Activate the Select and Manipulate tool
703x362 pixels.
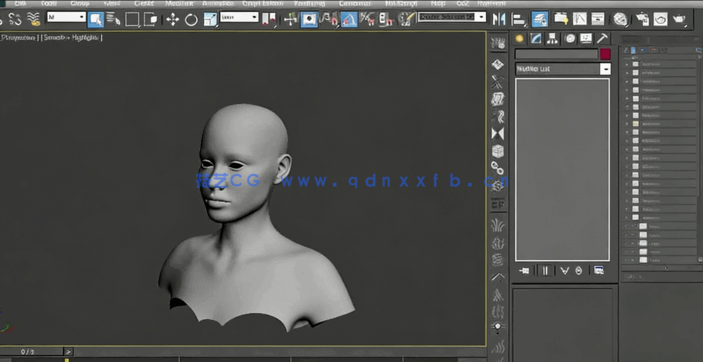click(291, 19)
